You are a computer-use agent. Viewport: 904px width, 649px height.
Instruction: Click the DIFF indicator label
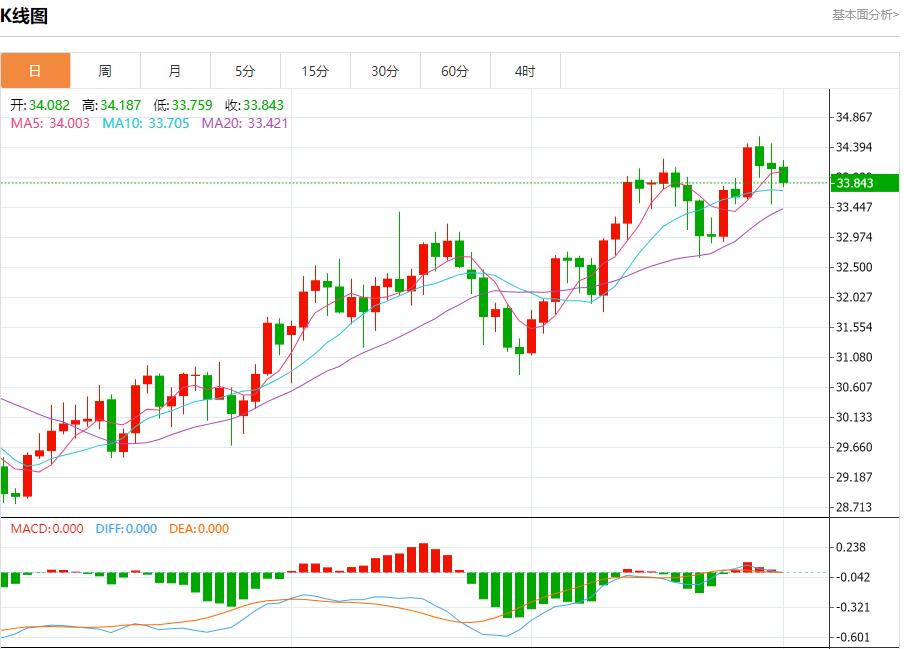pyautogui.click(x=126, y=529)
